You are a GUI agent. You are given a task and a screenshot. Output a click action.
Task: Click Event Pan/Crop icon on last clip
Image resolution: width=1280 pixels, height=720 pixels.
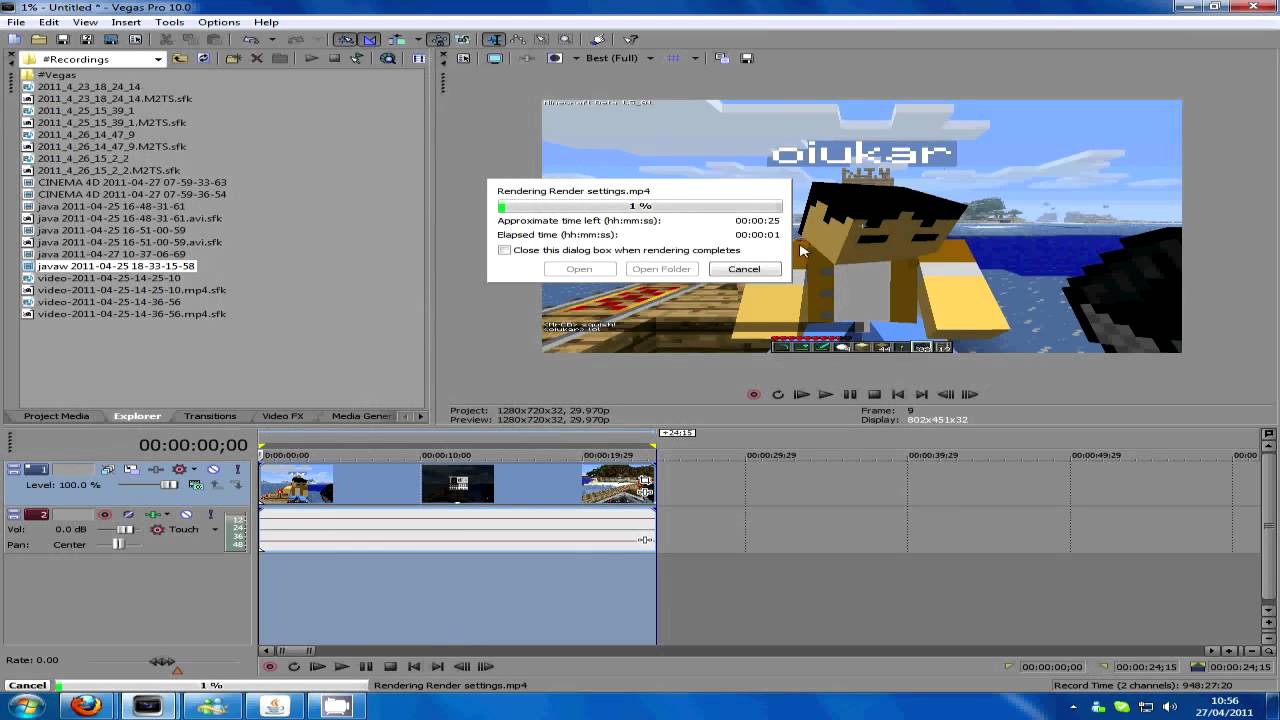tap(645, 480)
